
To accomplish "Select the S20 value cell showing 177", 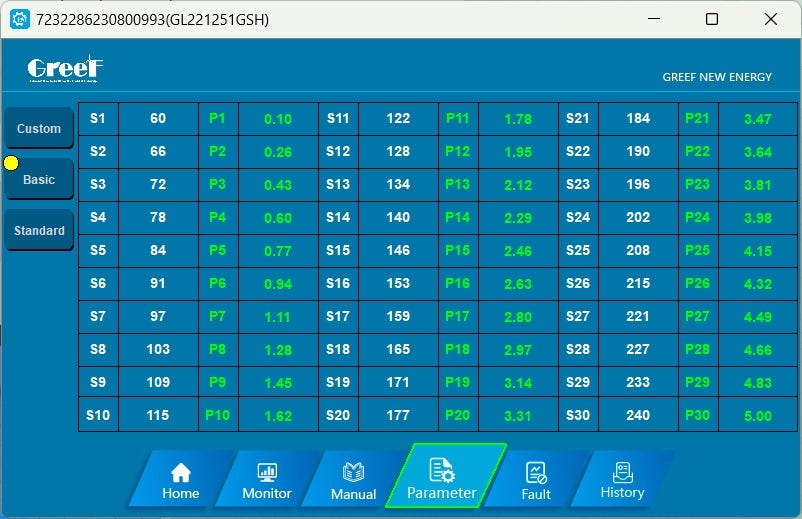I will click(398, 415).
